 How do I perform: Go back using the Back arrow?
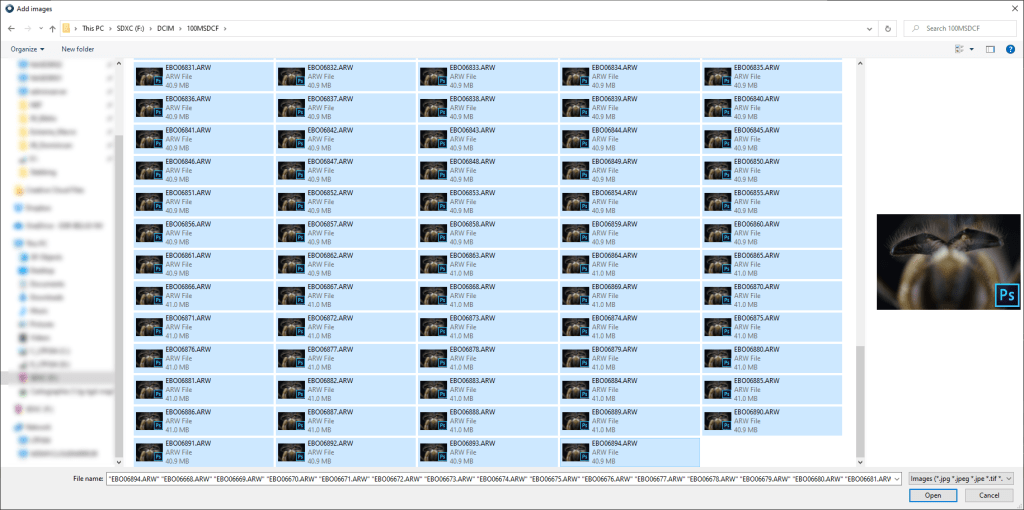(x=11, y=28)
